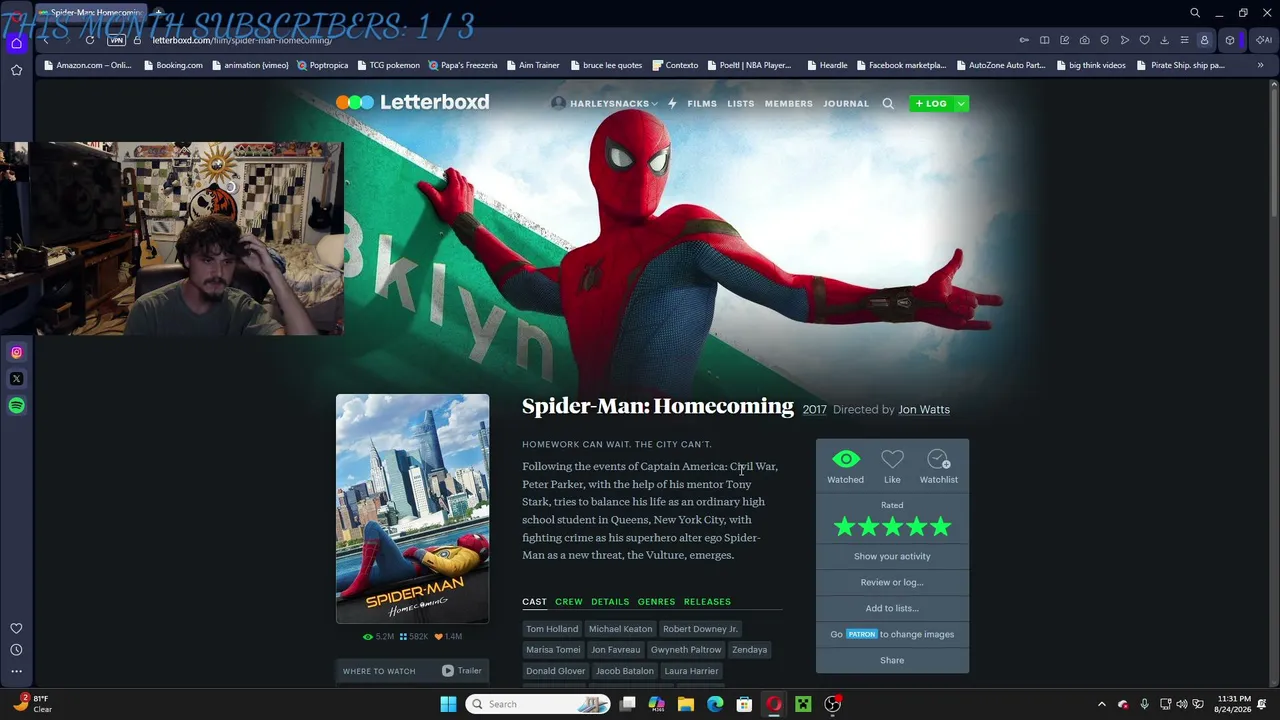Click Show your activity
1280x720 pixels.
892,556
